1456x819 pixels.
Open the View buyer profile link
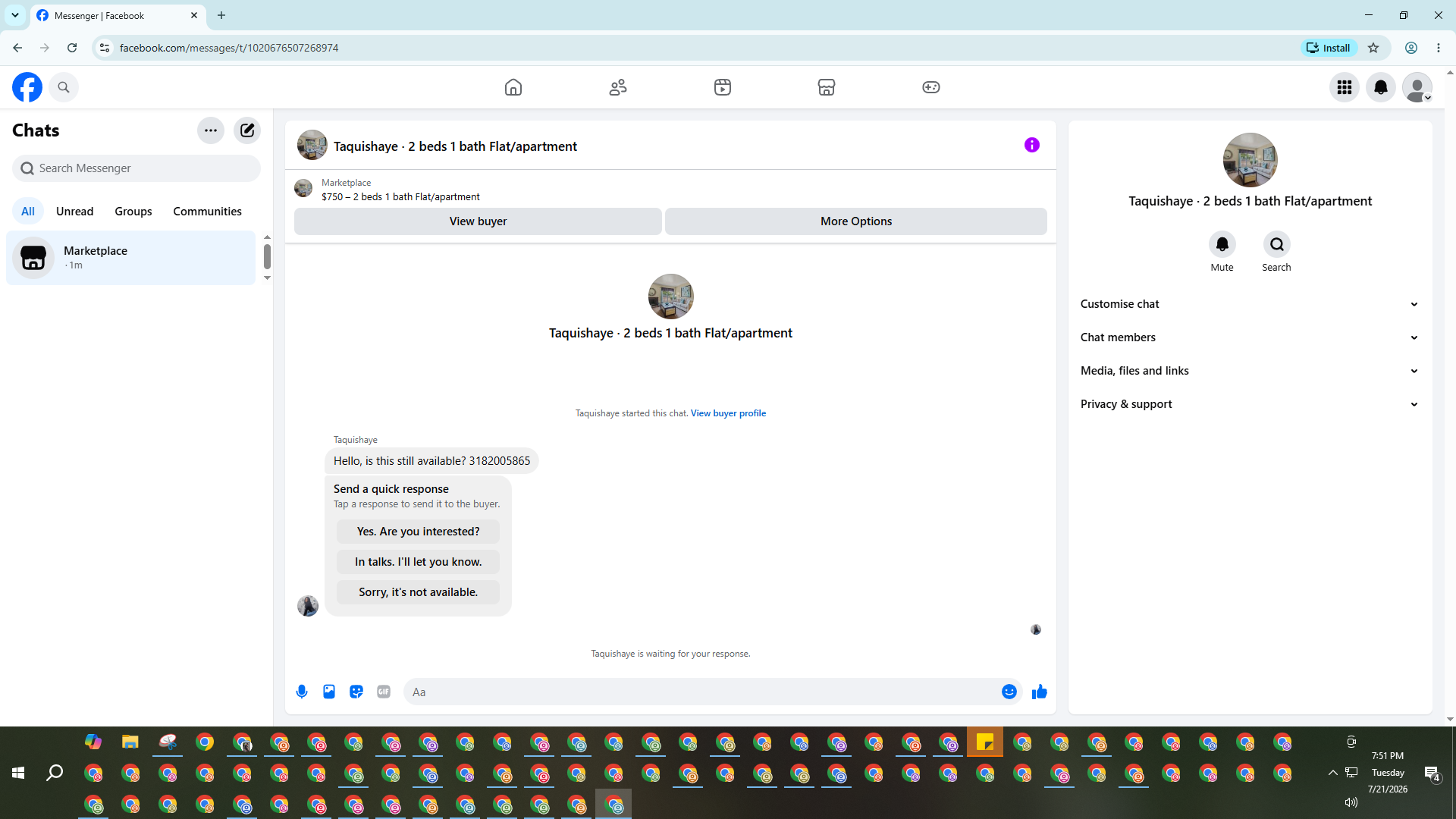728,413
